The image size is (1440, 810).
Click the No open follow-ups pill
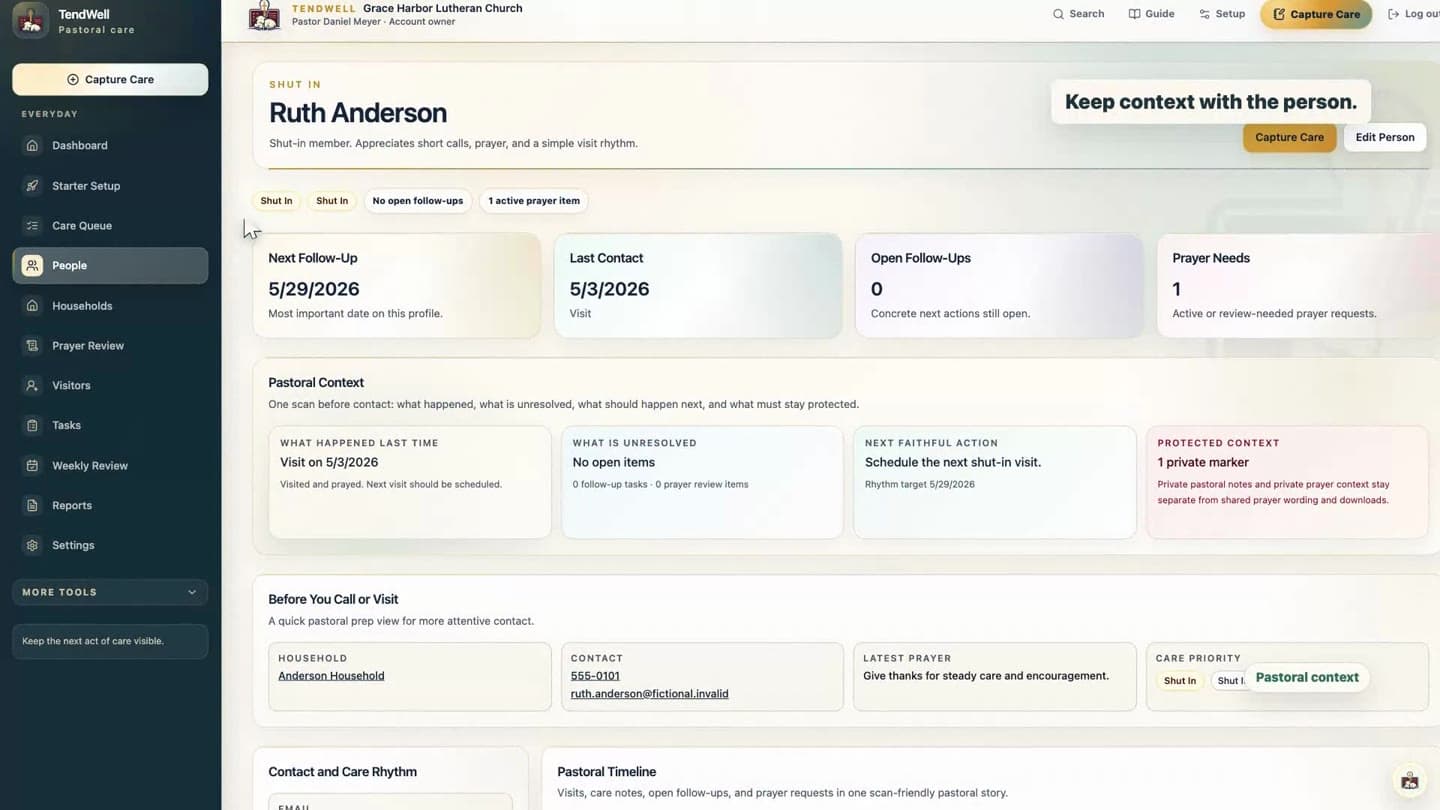418,201
